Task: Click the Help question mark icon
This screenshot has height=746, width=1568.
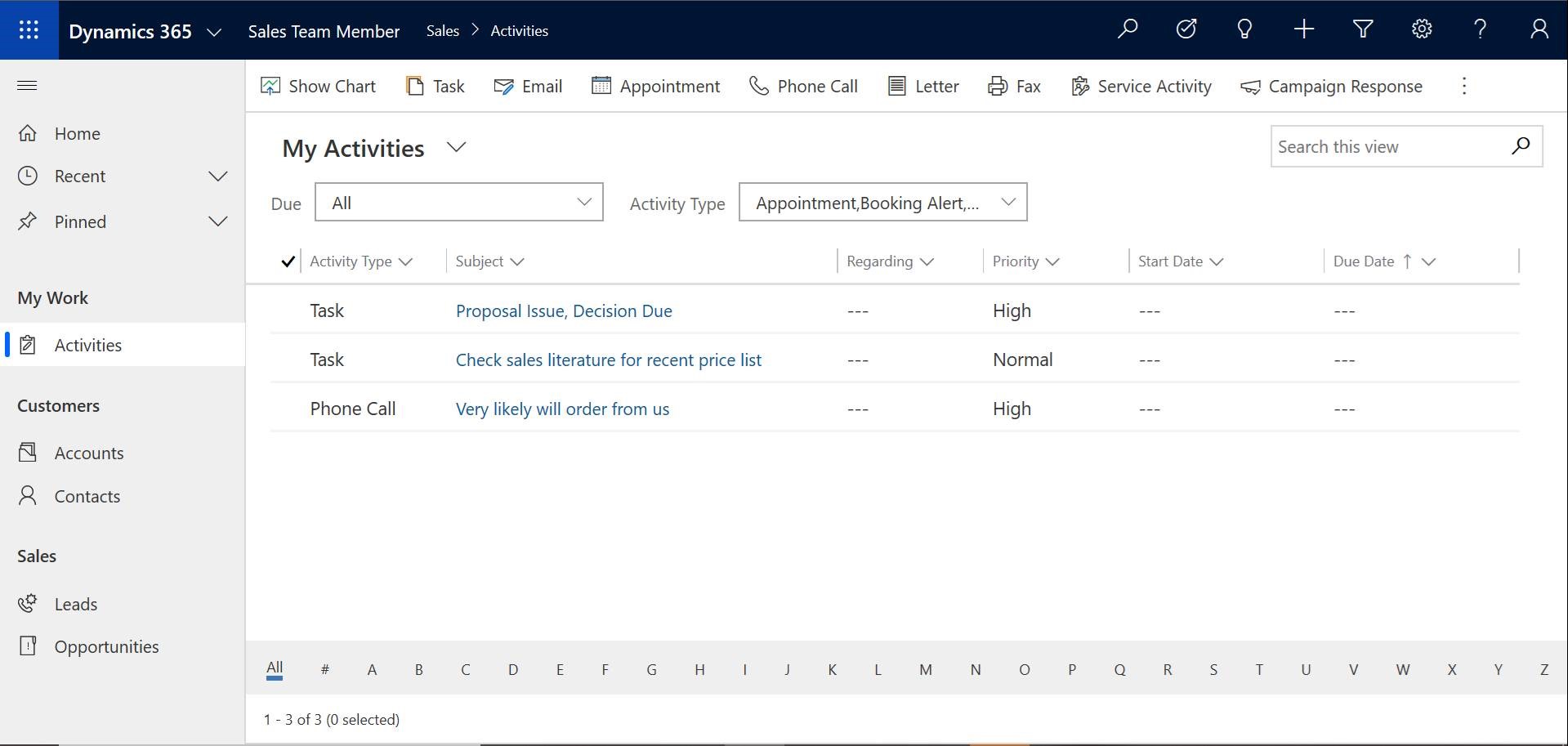Action: coord(1480,30)
